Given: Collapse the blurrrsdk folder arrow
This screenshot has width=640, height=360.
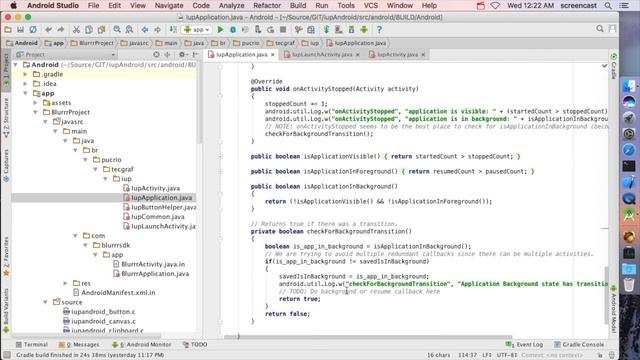Looking at the screenshot, I should coord(85,245).
